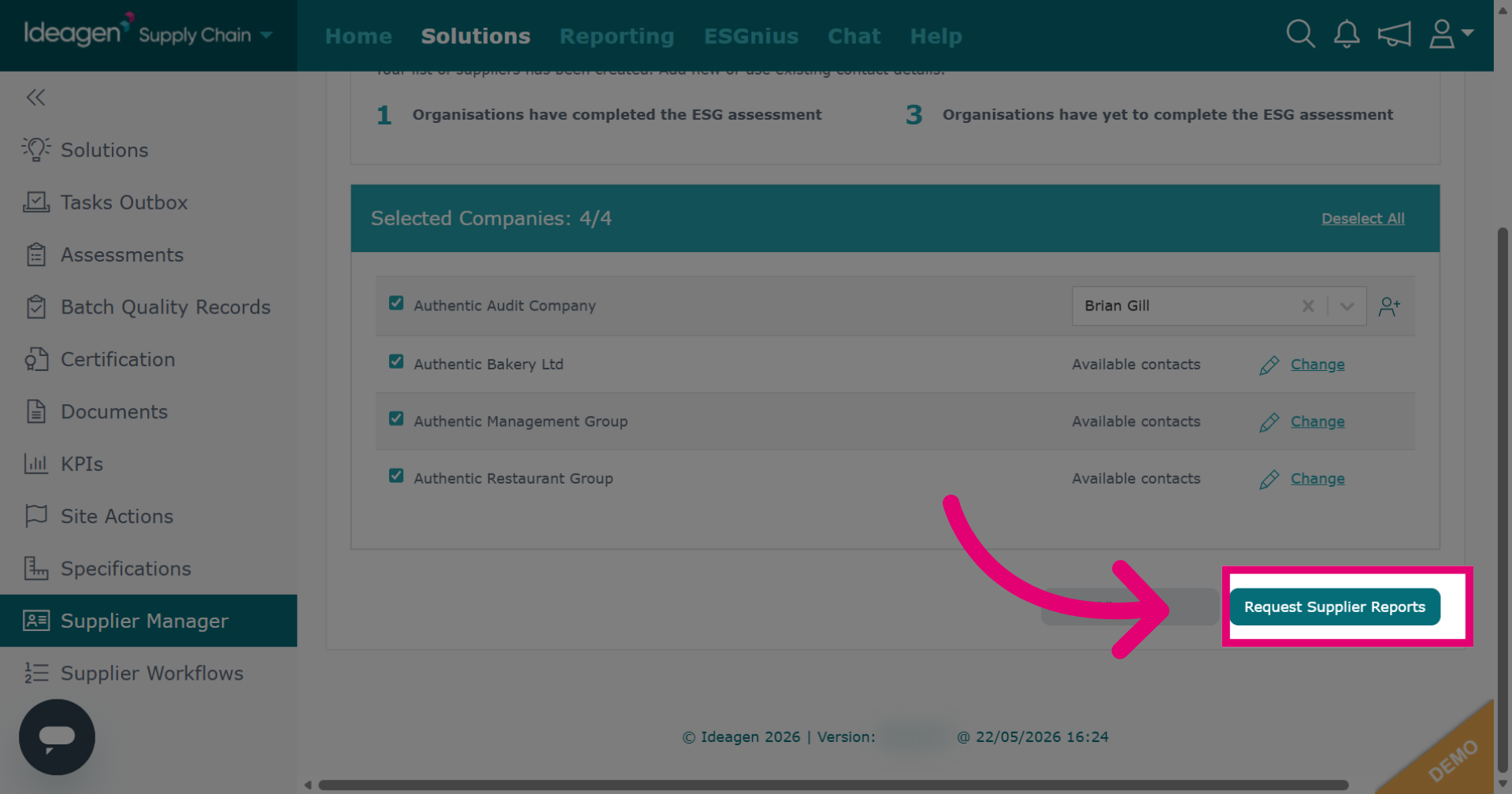Add new contact for Authentic Audit Company

(x=1389, y=306)
